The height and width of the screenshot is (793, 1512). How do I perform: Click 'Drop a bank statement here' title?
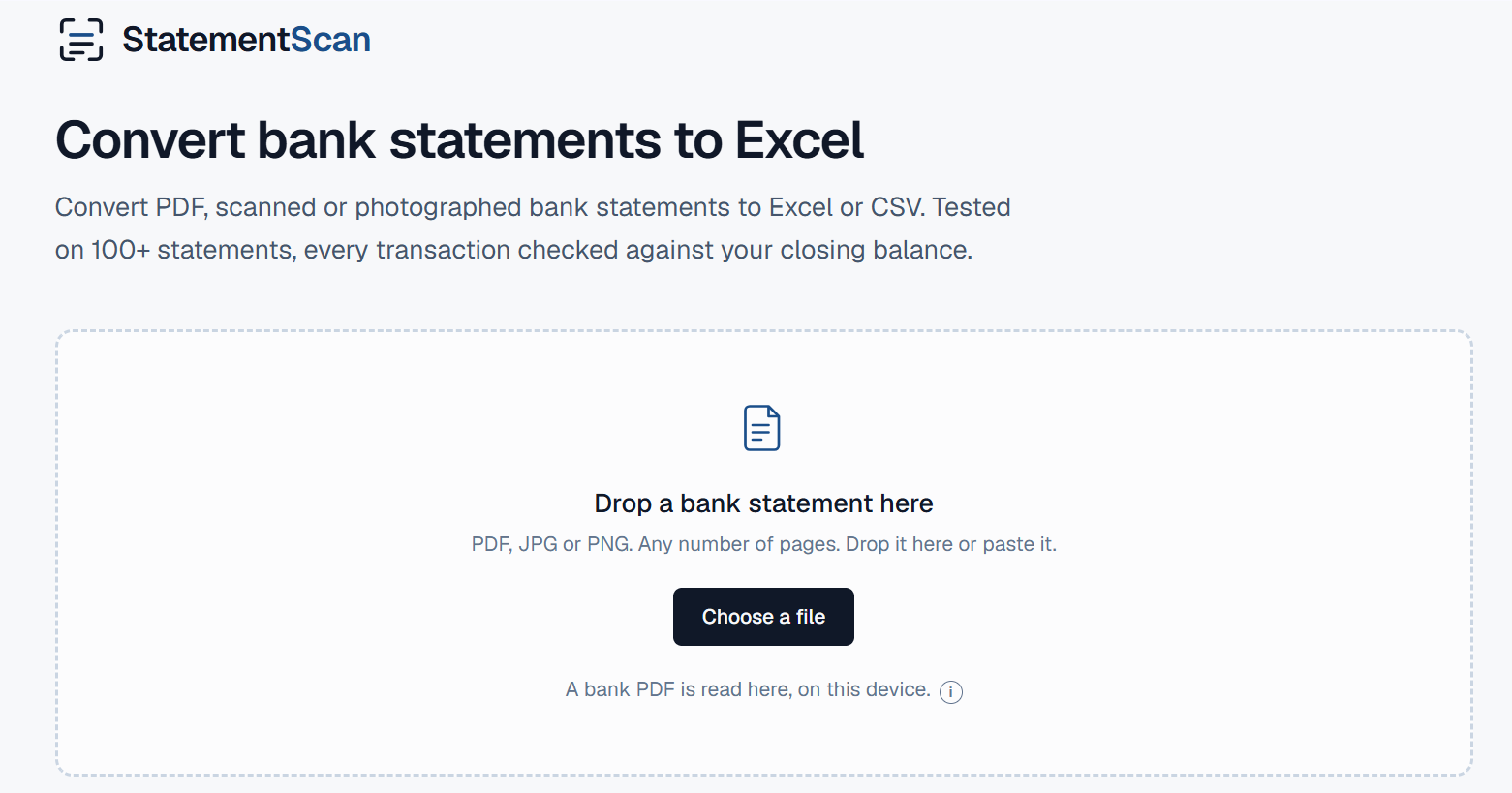763,503
